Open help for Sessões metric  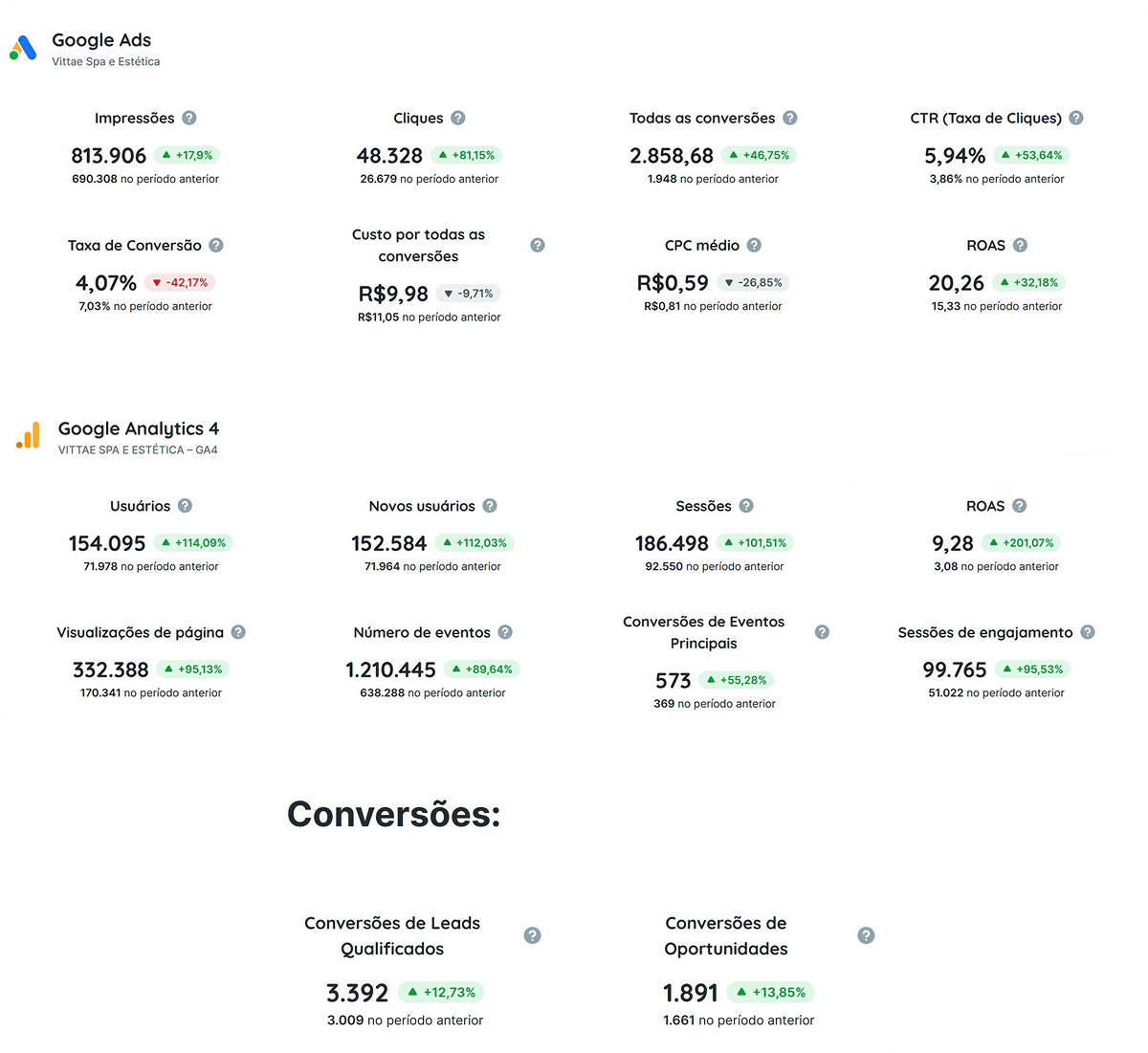[745, 505]
